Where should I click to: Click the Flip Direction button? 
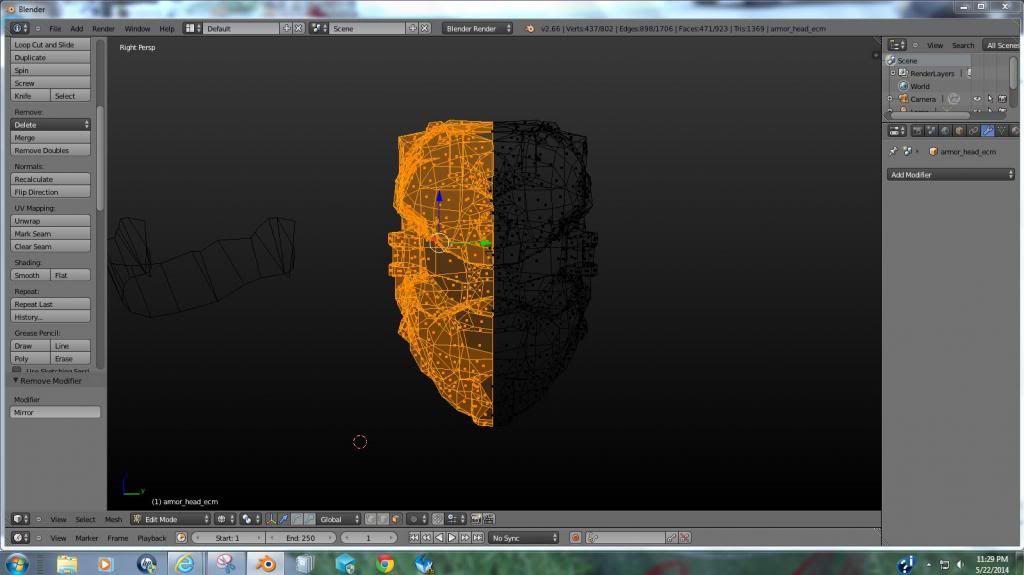point(50,192)
